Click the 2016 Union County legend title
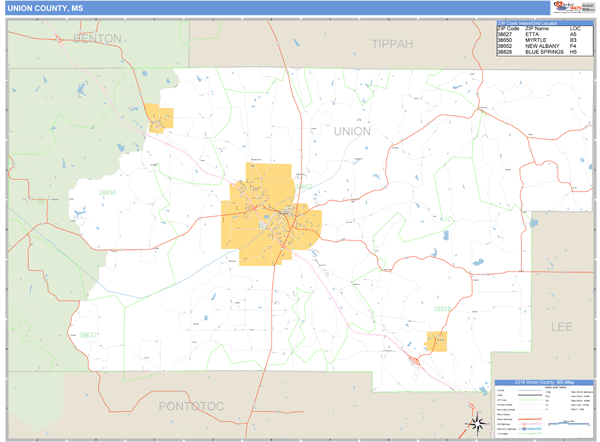 (x=543, y=383)
